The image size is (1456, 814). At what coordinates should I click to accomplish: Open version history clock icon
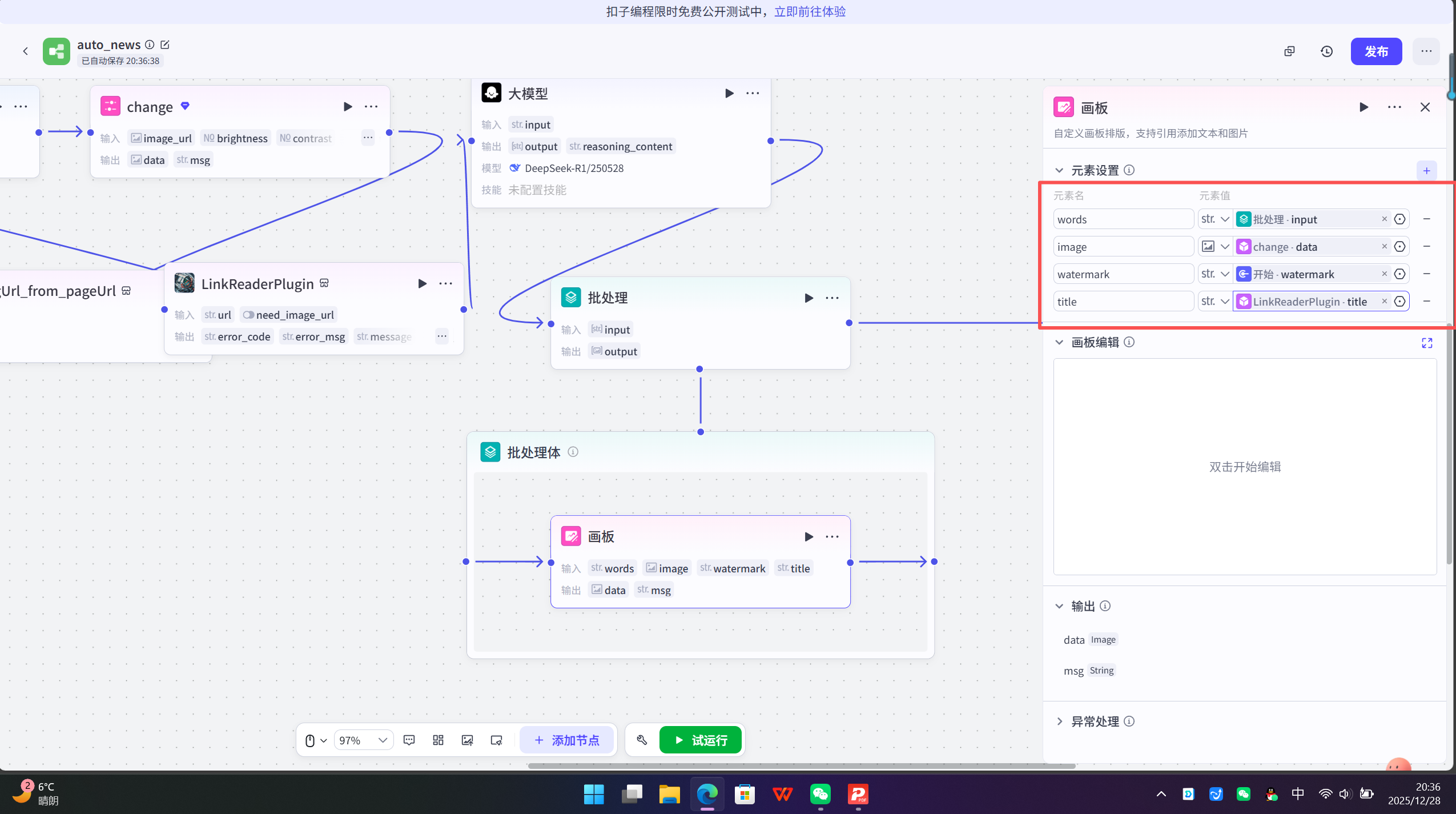click(x=1326, y=51)
